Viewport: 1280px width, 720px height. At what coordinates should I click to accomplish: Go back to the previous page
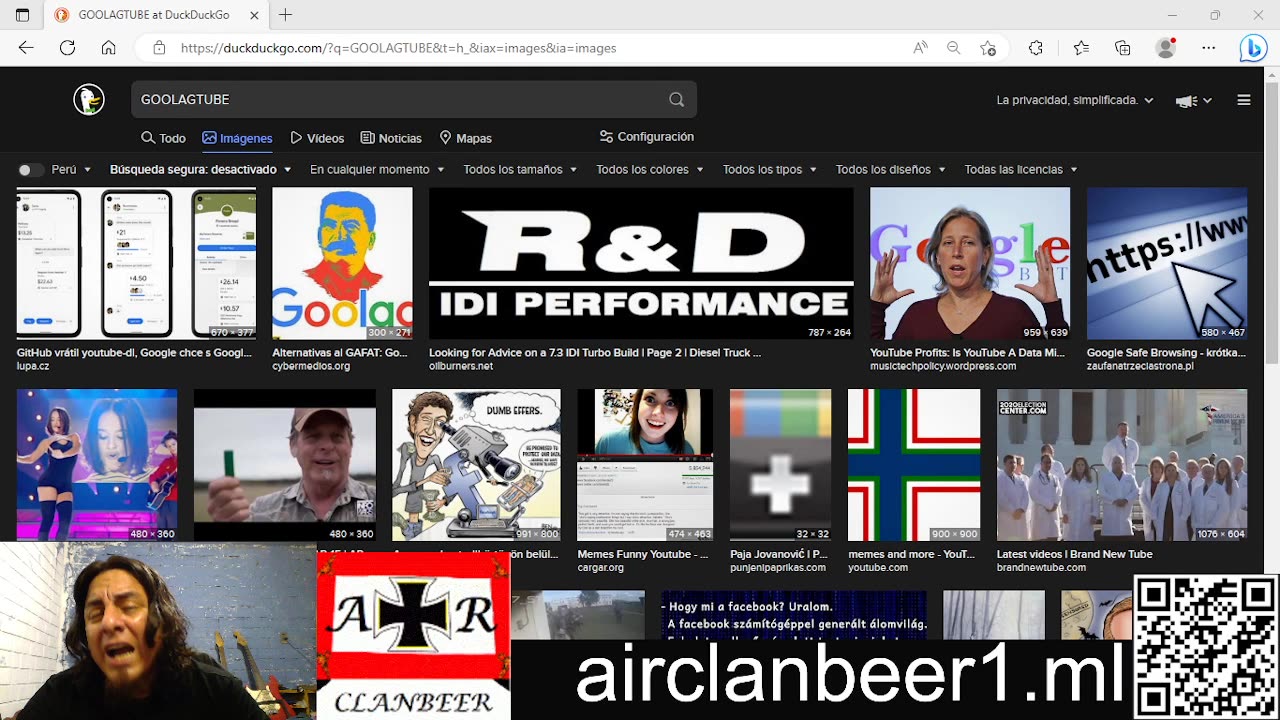26,48
